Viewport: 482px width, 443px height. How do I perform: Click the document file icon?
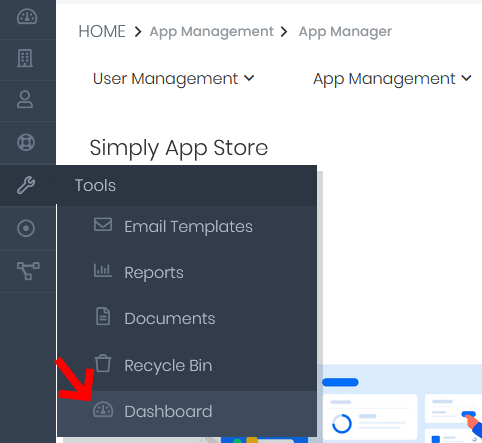[x=103, y=316]
